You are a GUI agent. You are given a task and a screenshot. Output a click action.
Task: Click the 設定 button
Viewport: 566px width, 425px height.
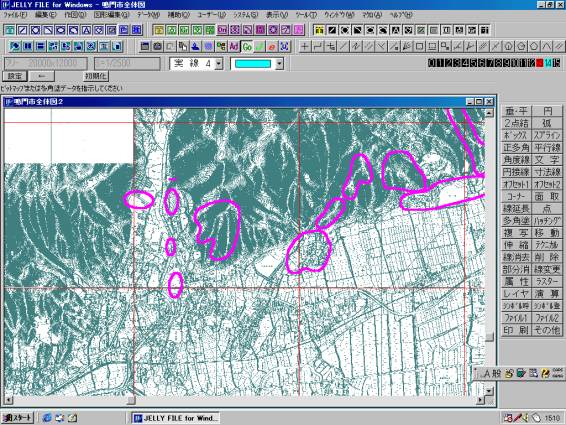tap(15, 76)
